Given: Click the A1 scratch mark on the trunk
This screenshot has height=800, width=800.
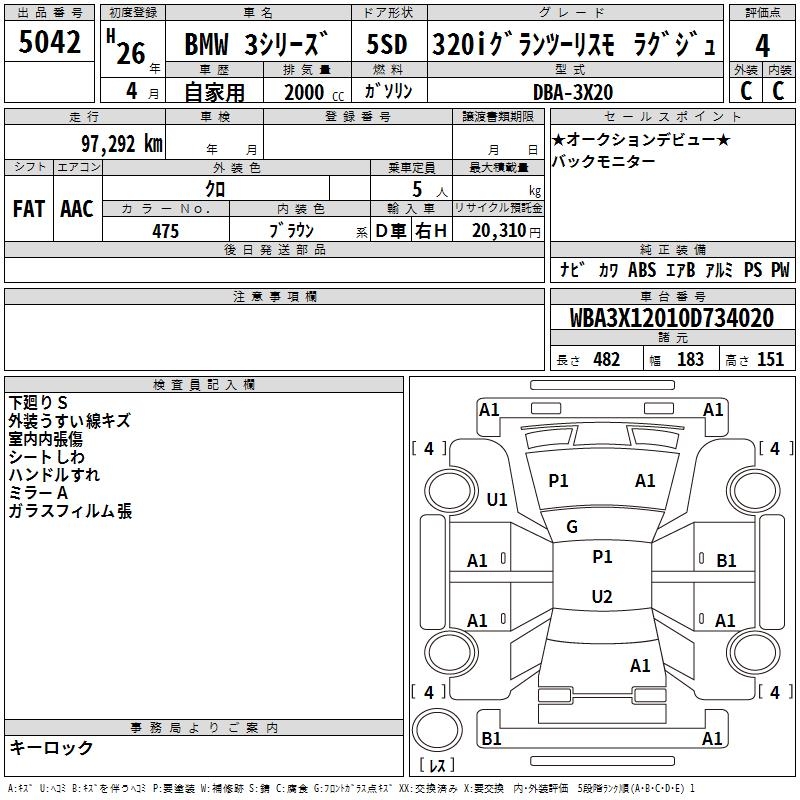Looking at the screenshot, I should coord(640,665).
